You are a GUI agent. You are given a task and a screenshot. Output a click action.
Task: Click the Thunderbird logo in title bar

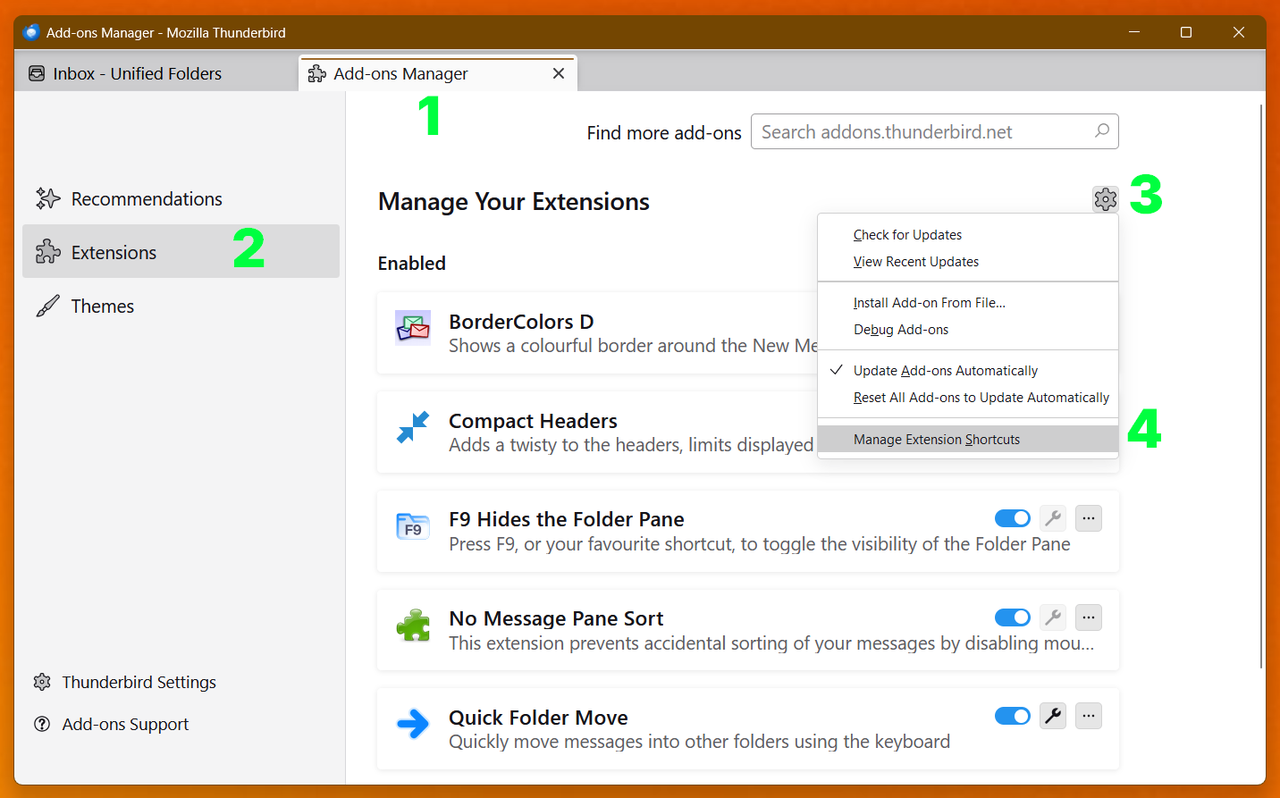tap(31, 32)
